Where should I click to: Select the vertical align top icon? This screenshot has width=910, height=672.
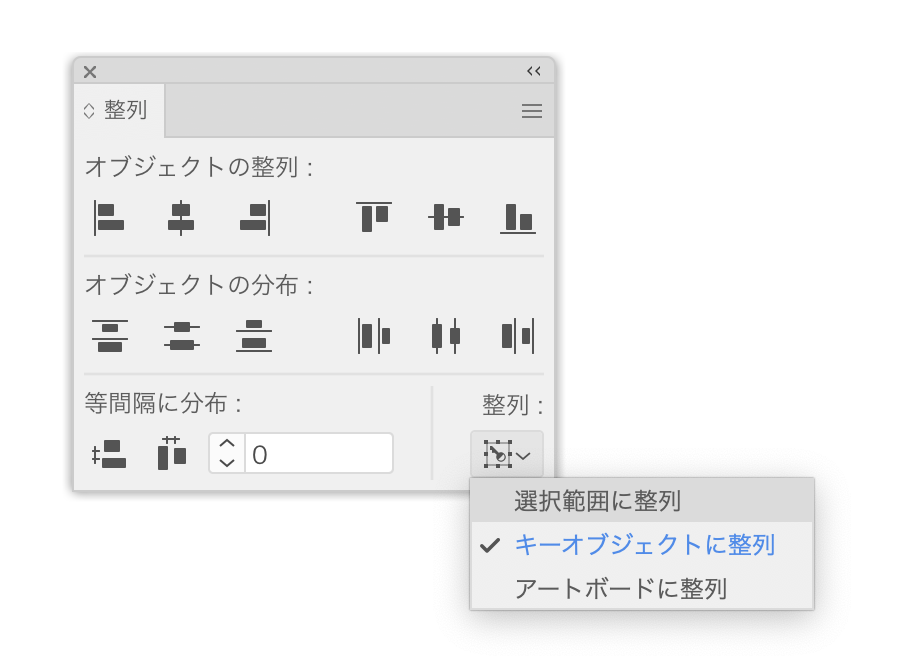pyautogui.click(x=372, y=218)
